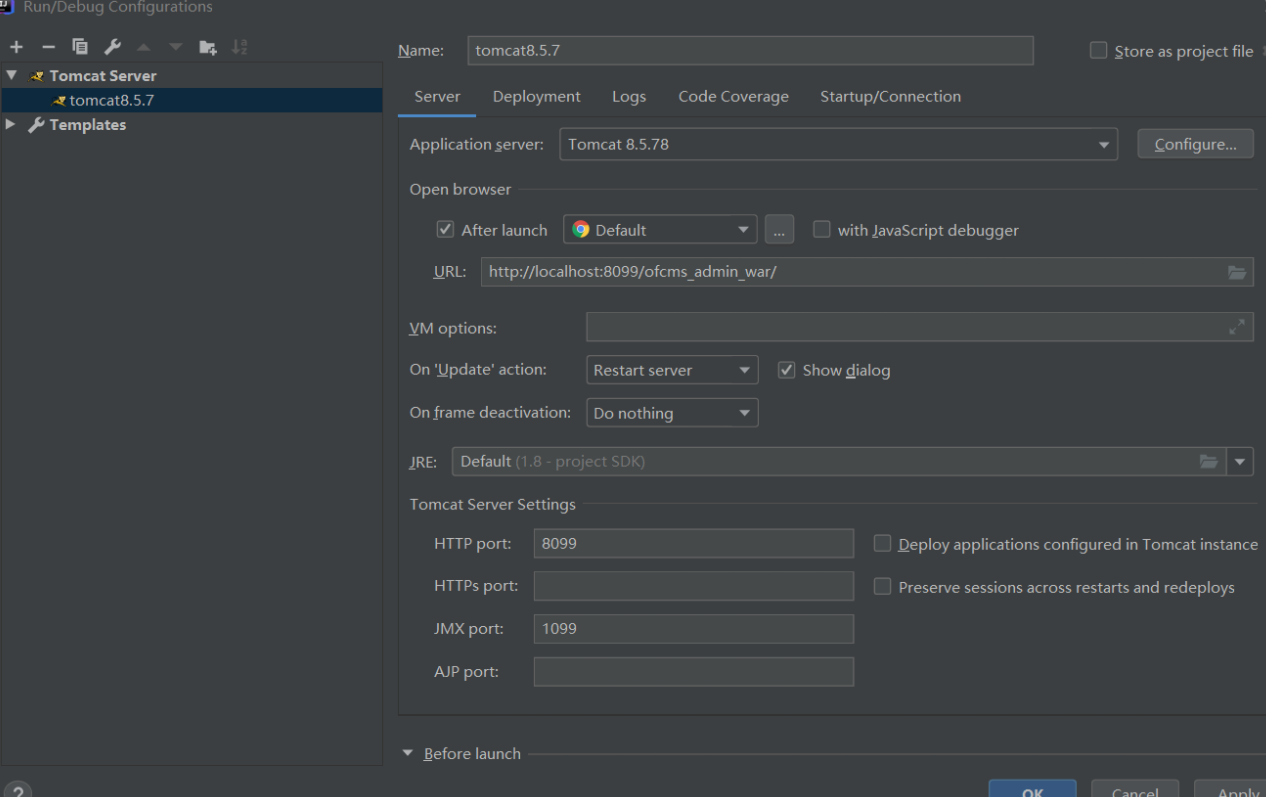Screen dimensions: 1266x797
Task: Remove configuration with minus icon
Action: 48,47
